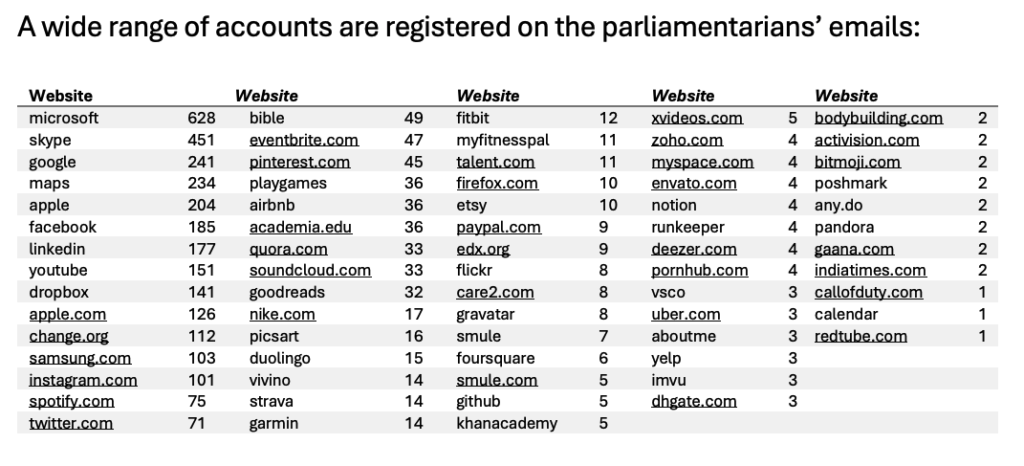Click the indiatimes.com link

click(870, 271)
